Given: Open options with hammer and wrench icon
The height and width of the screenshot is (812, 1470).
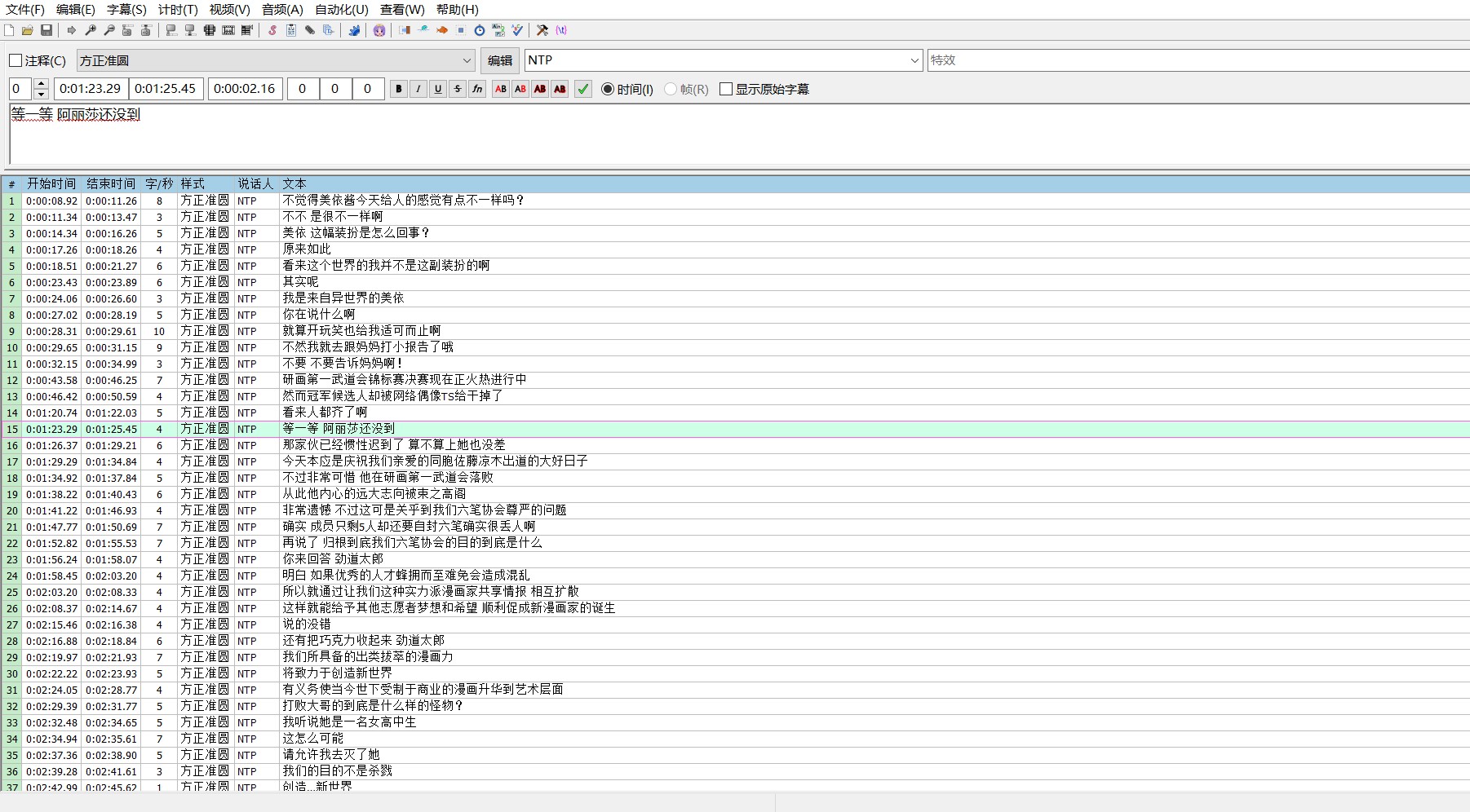Looking at the screenshot, I should (x=542, y=30).
